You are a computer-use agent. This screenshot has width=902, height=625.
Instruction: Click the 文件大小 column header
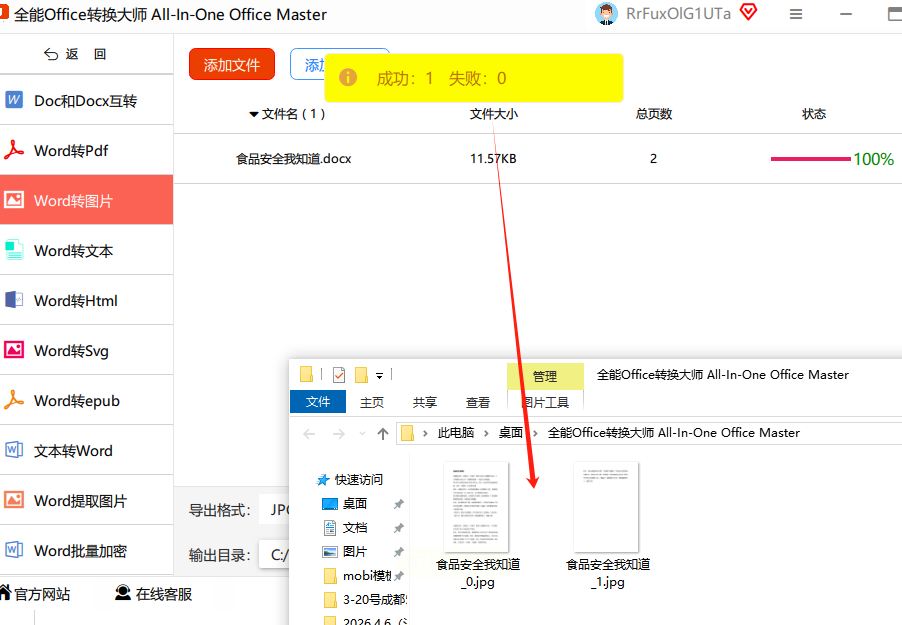coord(493,114)
